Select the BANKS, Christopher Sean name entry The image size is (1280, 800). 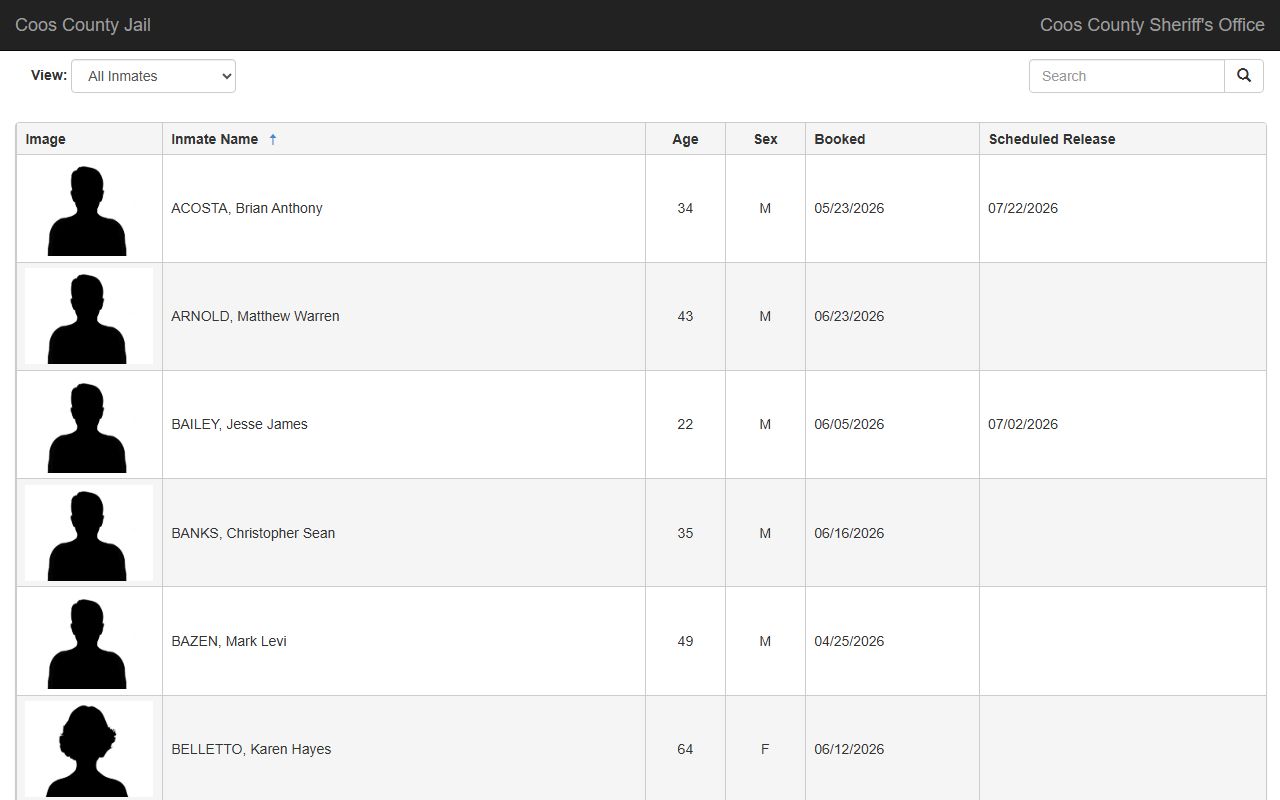tap(253, 533)
